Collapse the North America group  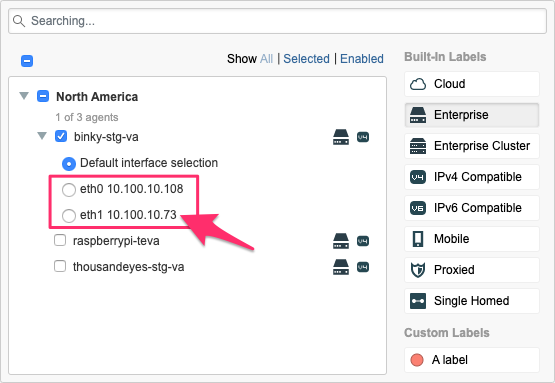tap(24, 96)
